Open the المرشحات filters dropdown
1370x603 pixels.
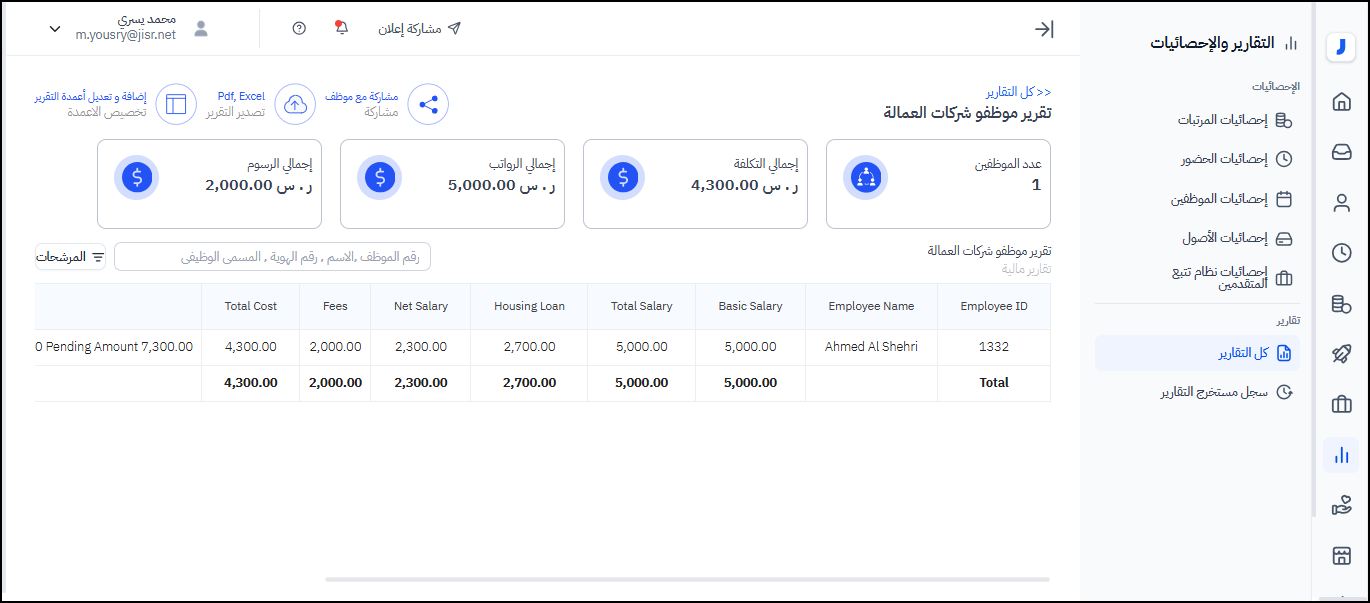click(71, 257)
